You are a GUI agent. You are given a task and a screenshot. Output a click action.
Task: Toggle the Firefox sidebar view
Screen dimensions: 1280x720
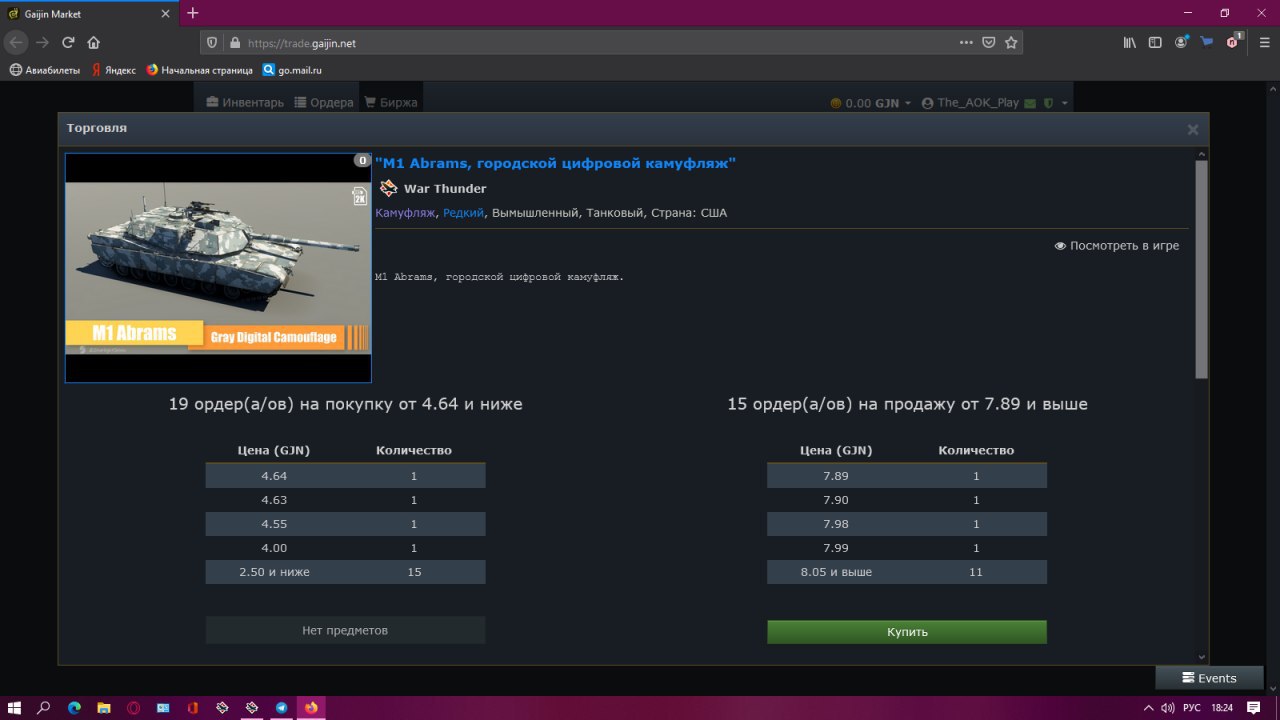click(x=1155, y=43)
